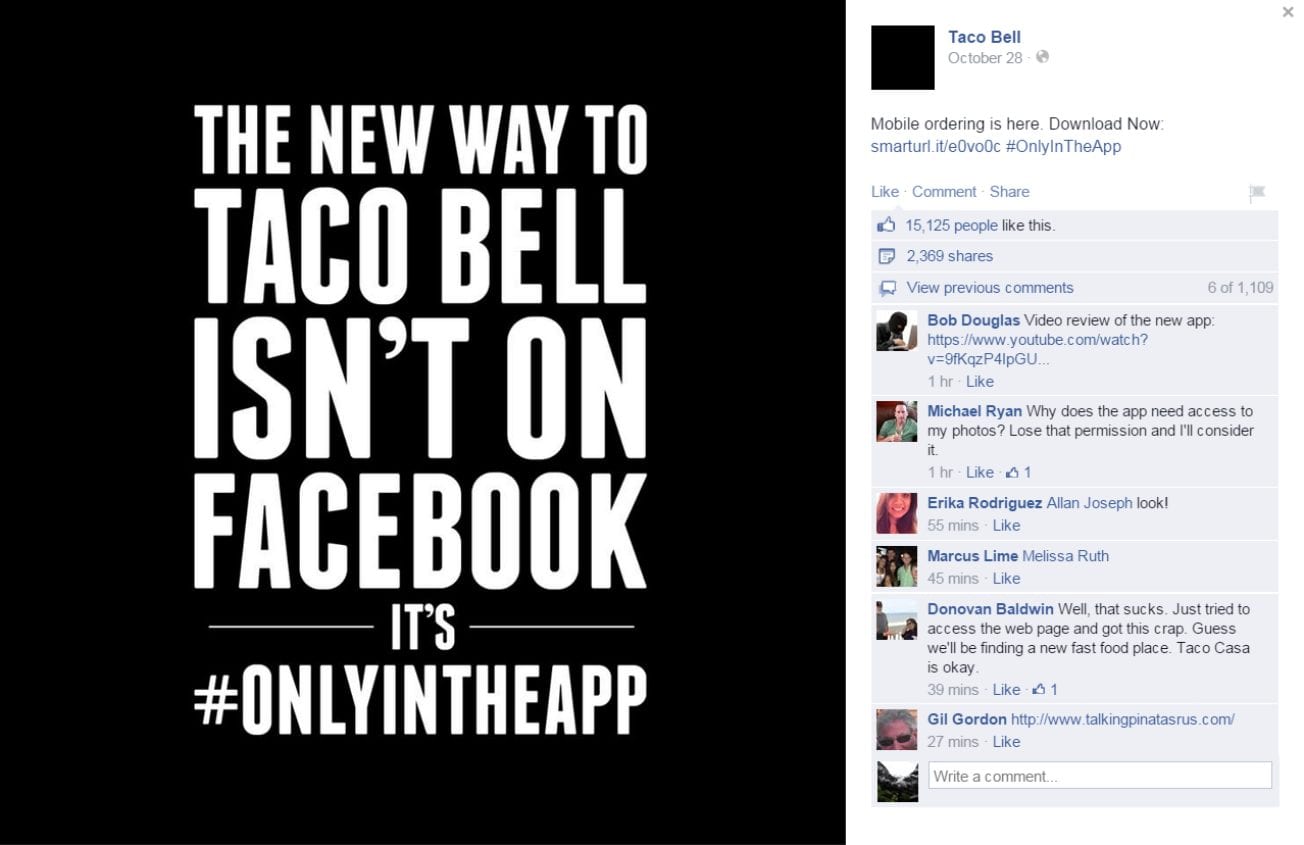Click the Write a comment field

click(x=1100, y=776)
